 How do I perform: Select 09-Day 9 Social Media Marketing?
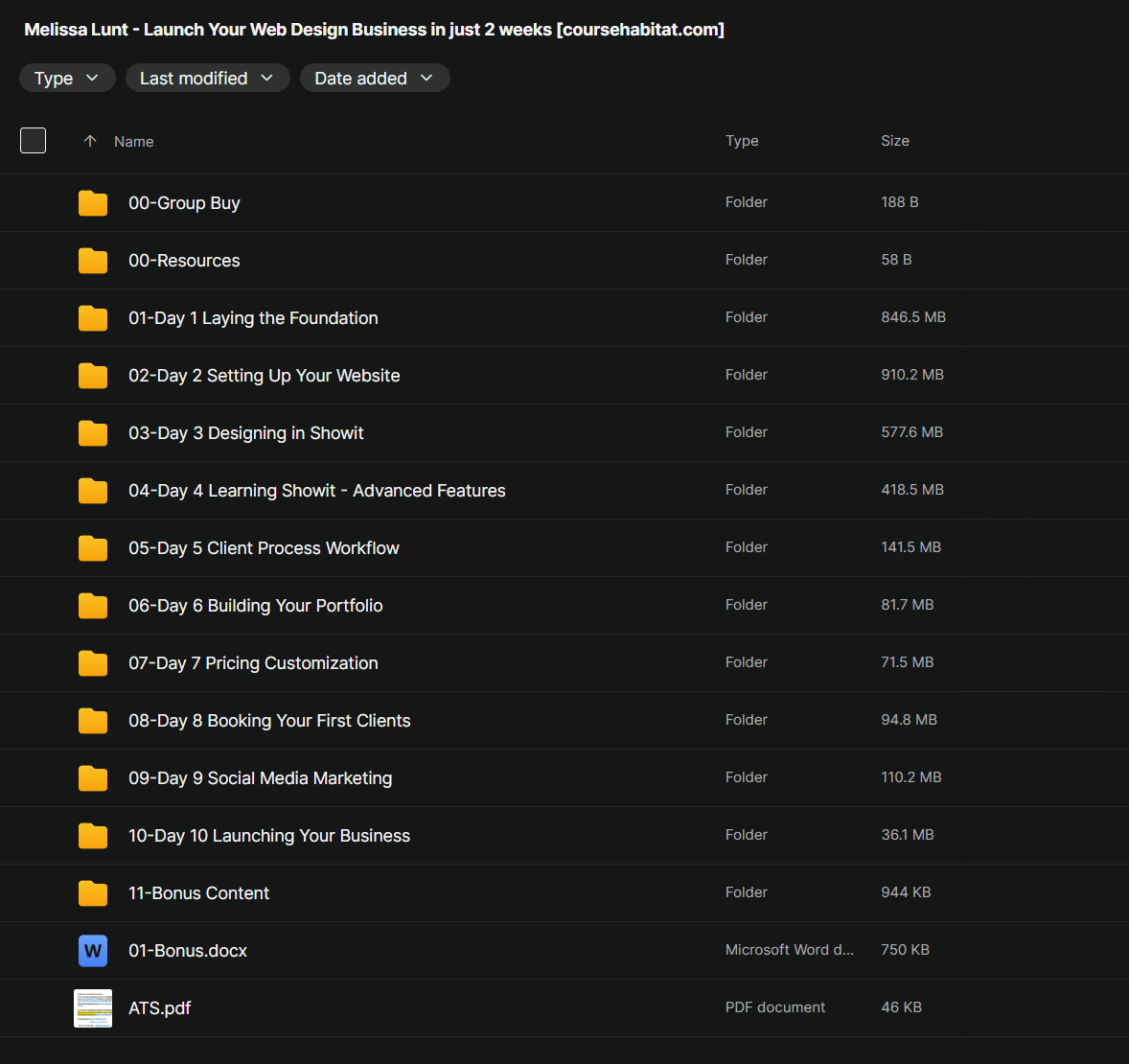tap(261, 778)
